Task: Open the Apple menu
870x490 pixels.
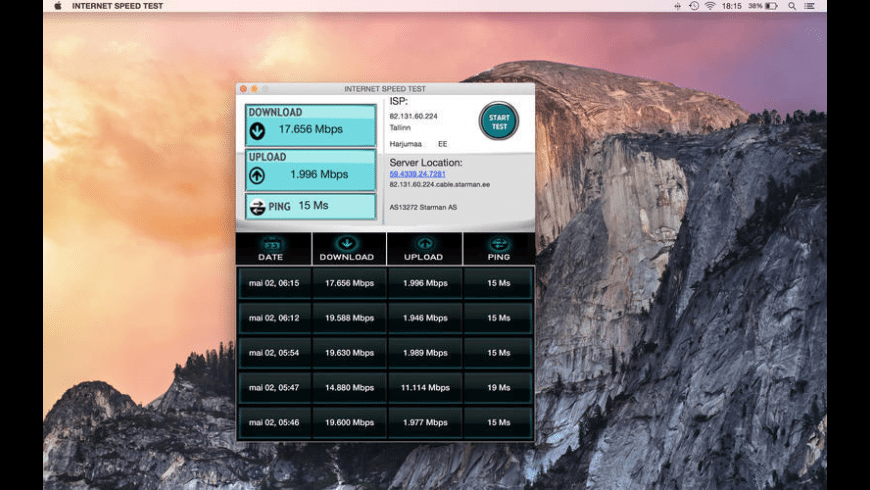Action: pyautogui.click(x=58, y=6)
